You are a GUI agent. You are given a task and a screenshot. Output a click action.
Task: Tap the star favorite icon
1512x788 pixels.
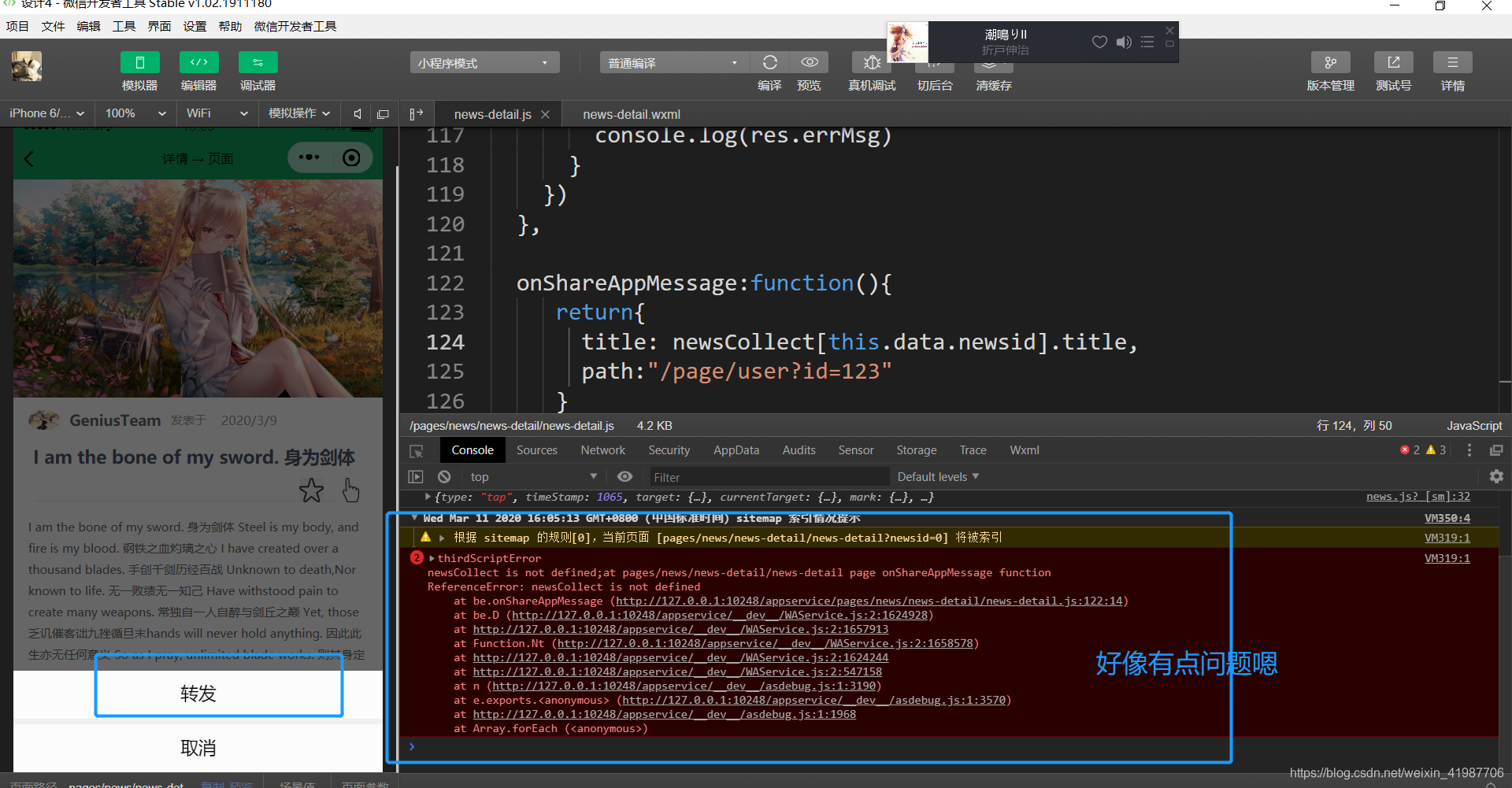tap(311, 490)
